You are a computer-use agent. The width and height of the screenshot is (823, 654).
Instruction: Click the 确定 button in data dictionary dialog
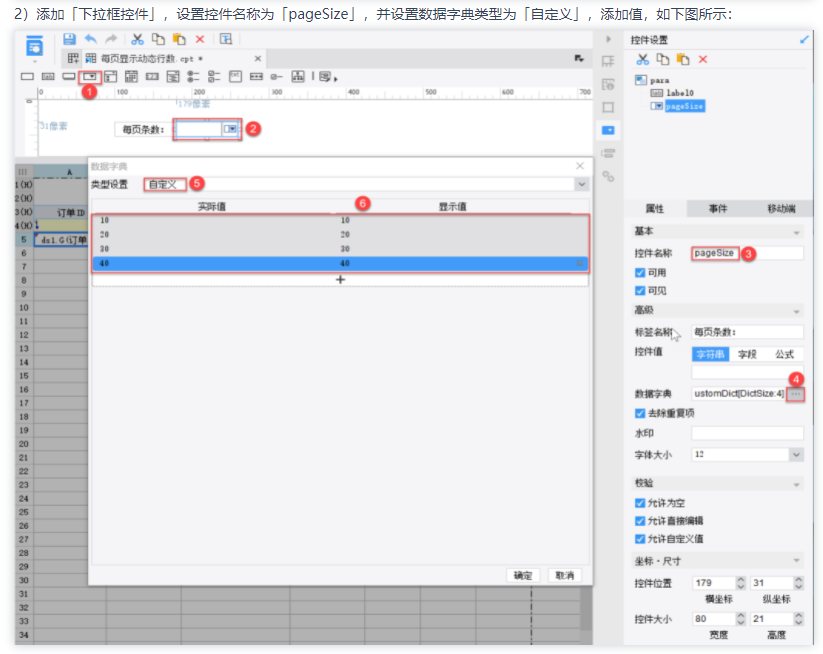click(x=524, y=575)
